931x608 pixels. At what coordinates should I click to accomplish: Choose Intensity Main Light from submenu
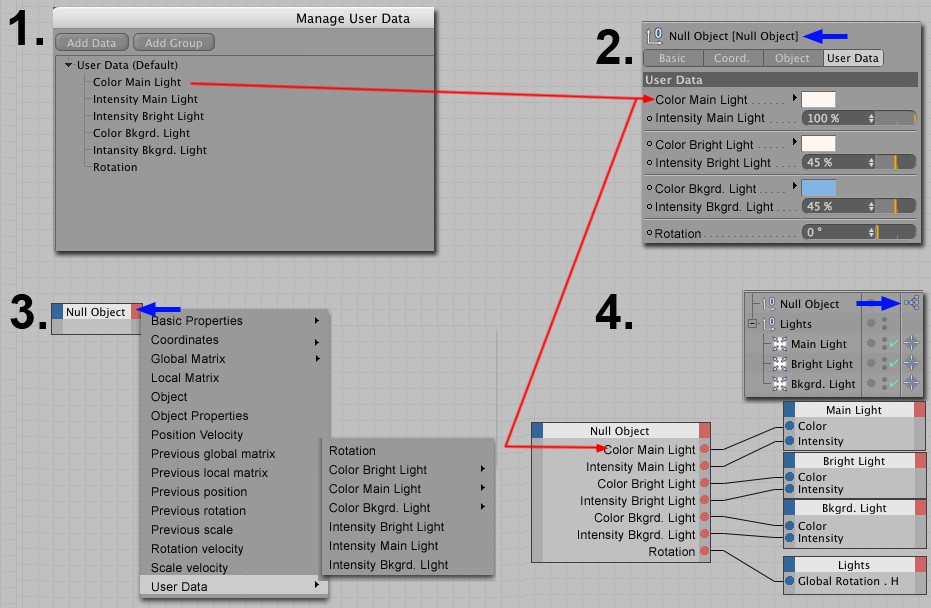click(x=383, y=546)
